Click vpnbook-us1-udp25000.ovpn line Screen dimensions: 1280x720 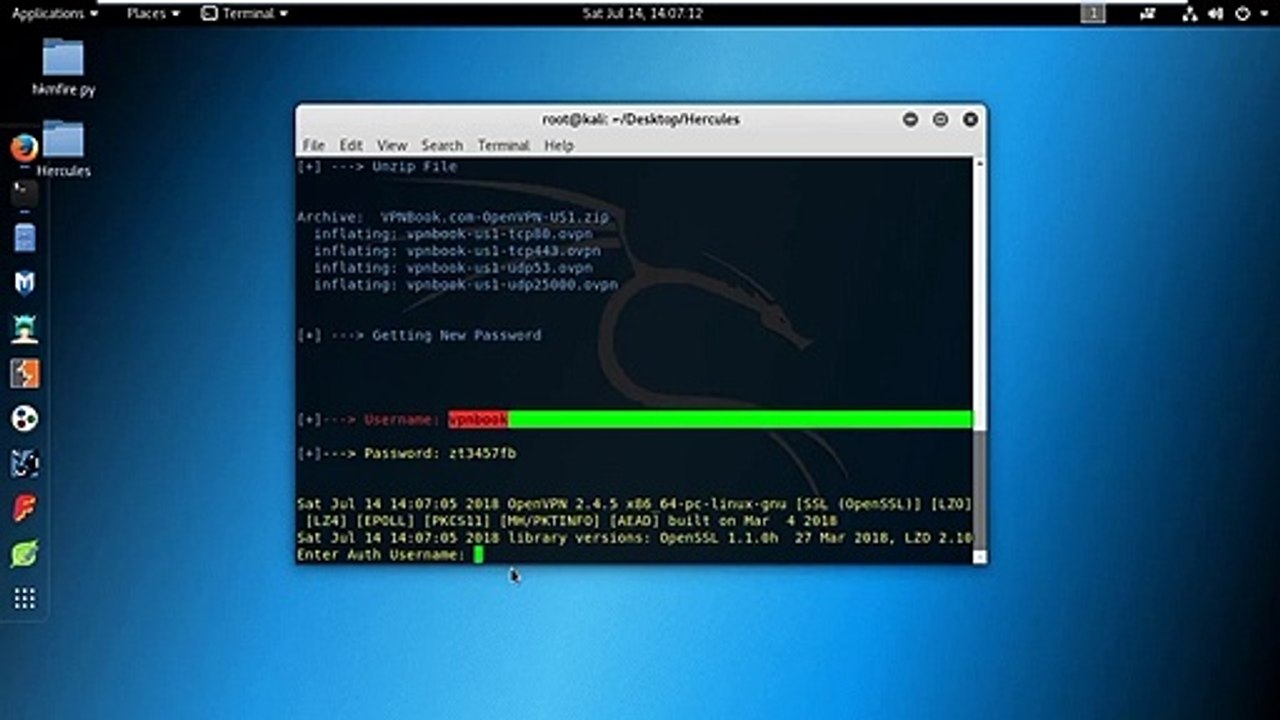466,285
